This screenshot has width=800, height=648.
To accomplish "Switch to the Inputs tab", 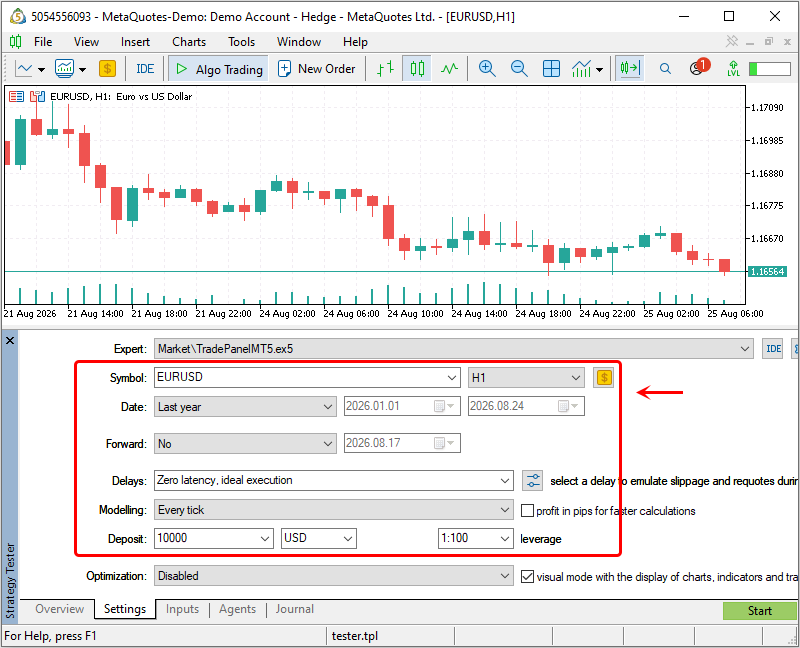I will click(x=182, y=609).
